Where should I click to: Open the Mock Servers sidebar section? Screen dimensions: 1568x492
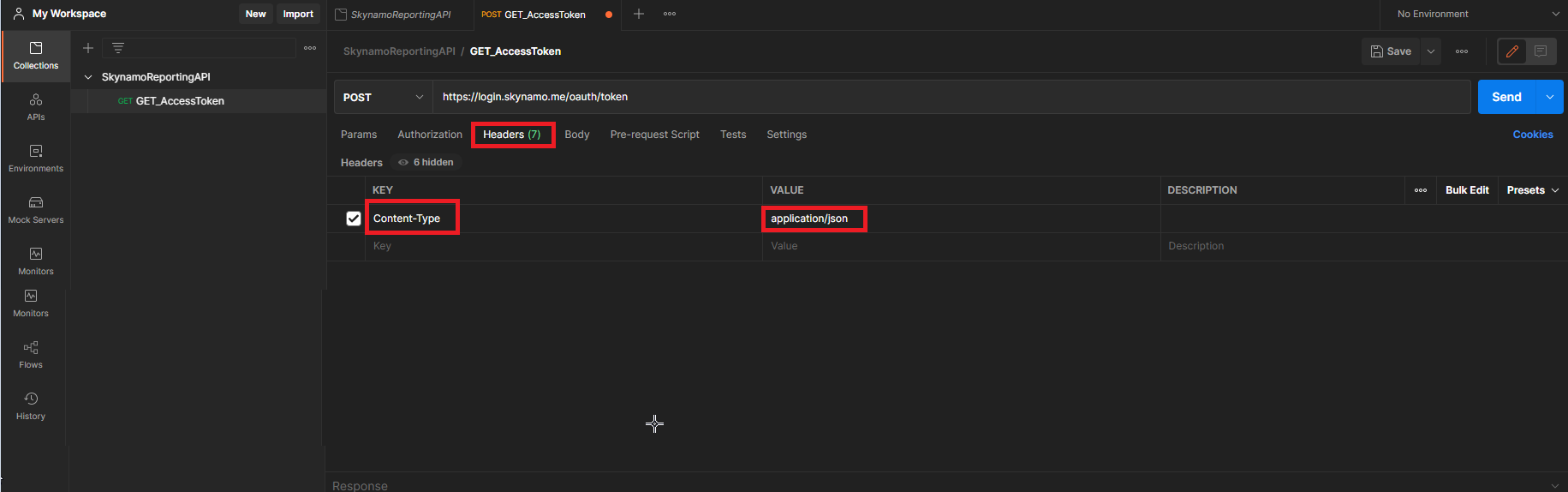(x=36, y=211)
